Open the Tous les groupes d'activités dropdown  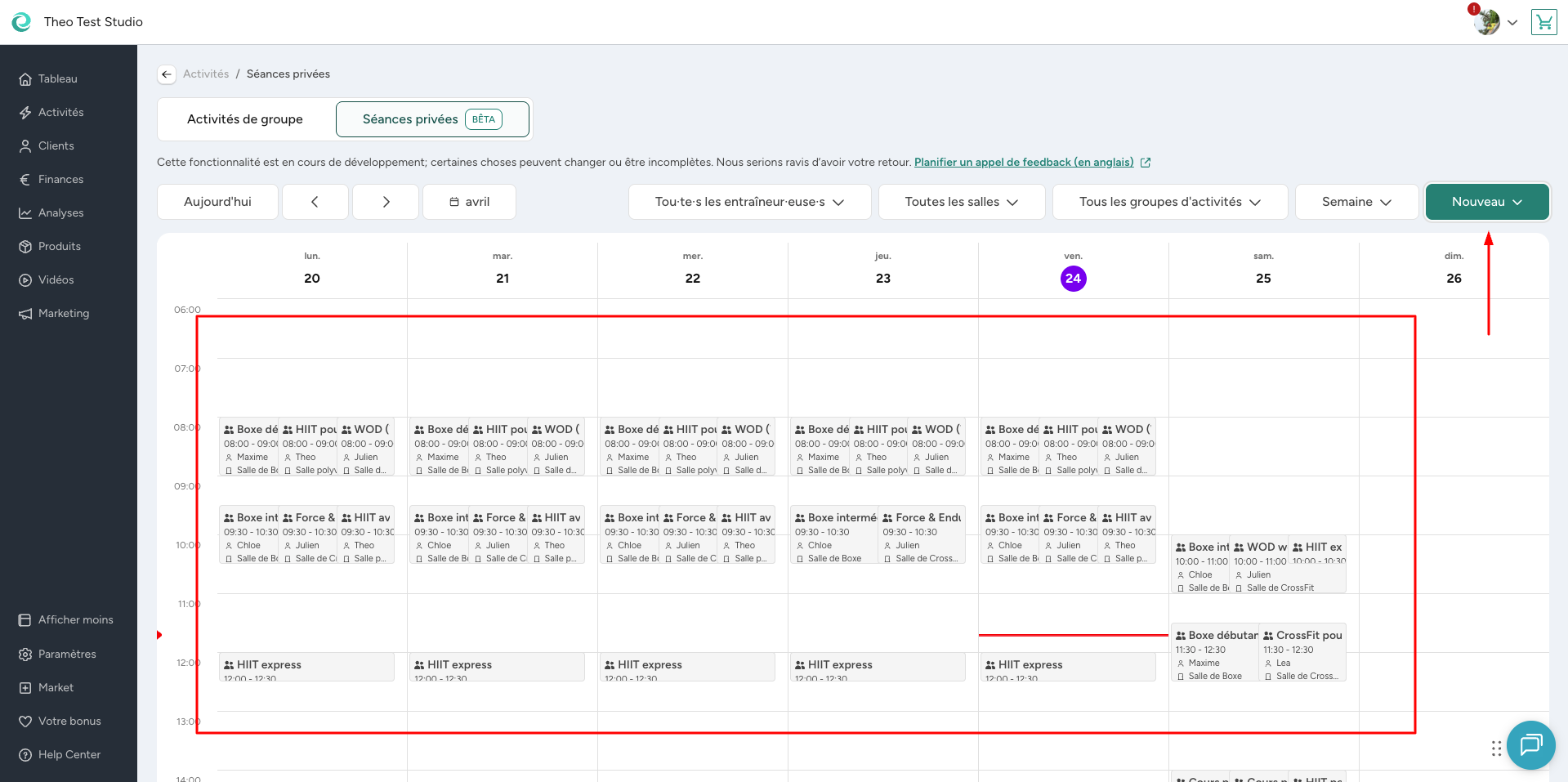pos(1169,202)
